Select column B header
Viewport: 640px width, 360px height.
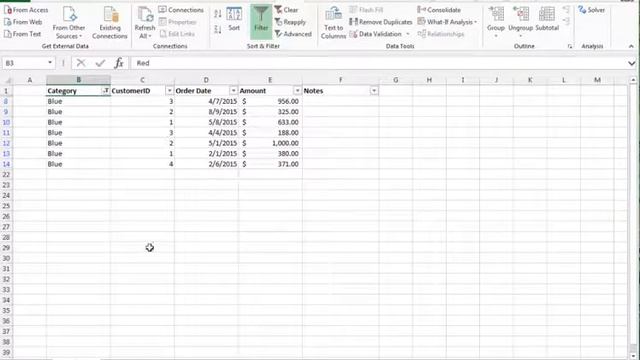(78, 80)
